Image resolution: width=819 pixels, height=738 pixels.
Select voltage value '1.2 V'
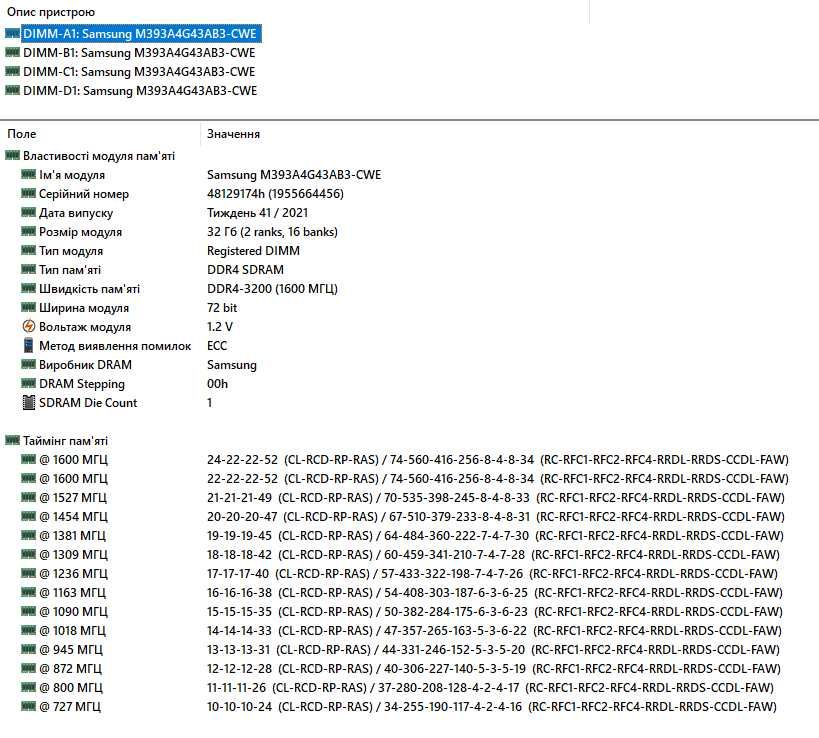220,327
